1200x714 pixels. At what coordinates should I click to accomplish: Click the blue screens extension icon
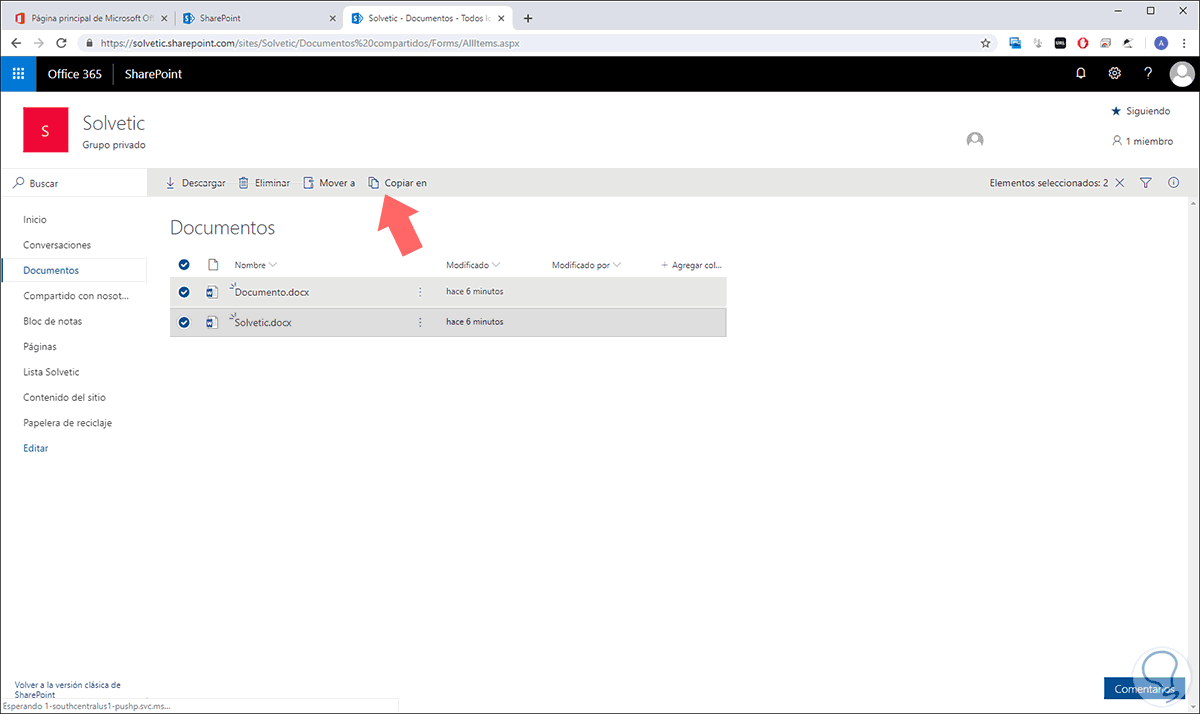click(x=1015, y=43)
